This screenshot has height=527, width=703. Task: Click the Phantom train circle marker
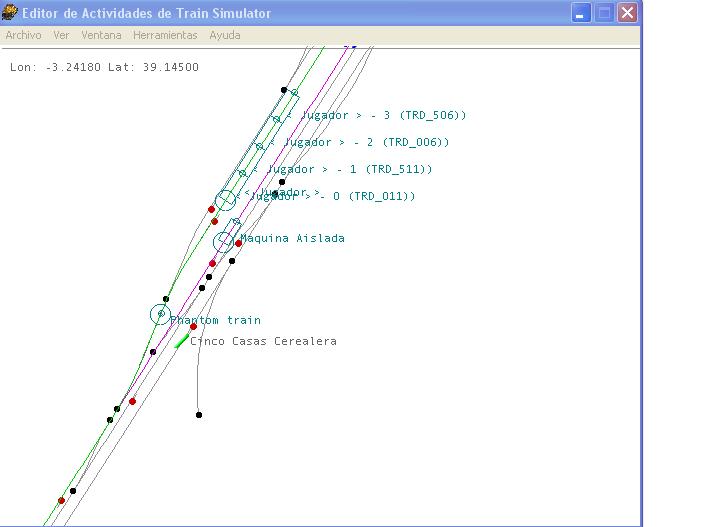tap(160, 314)
